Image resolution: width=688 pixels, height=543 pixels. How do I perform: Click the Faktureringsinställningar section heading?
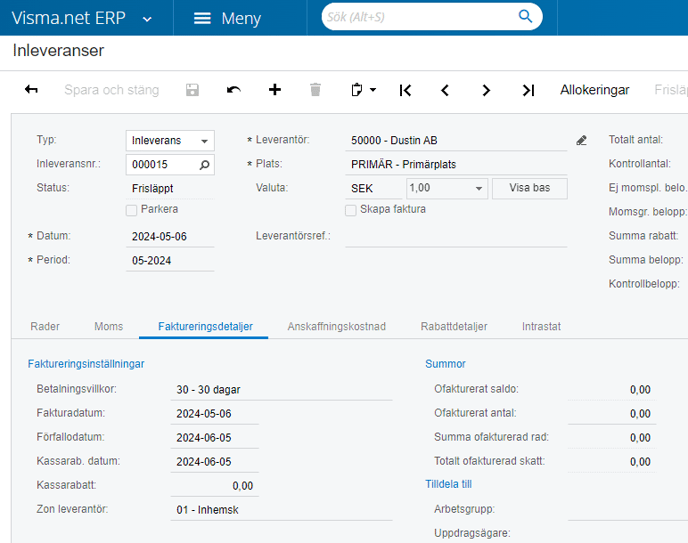coord(86,364)
